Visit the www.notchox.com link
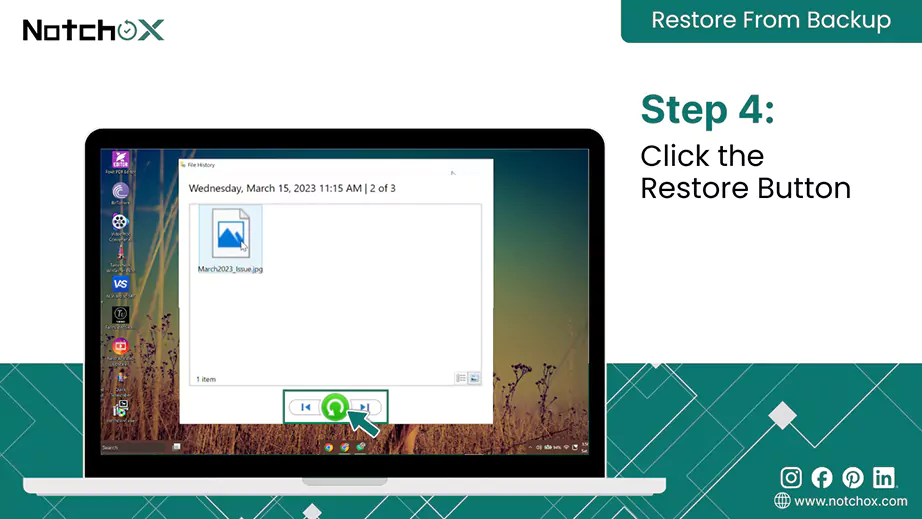This screenshot has height=519, width=922. coord(850,501)
